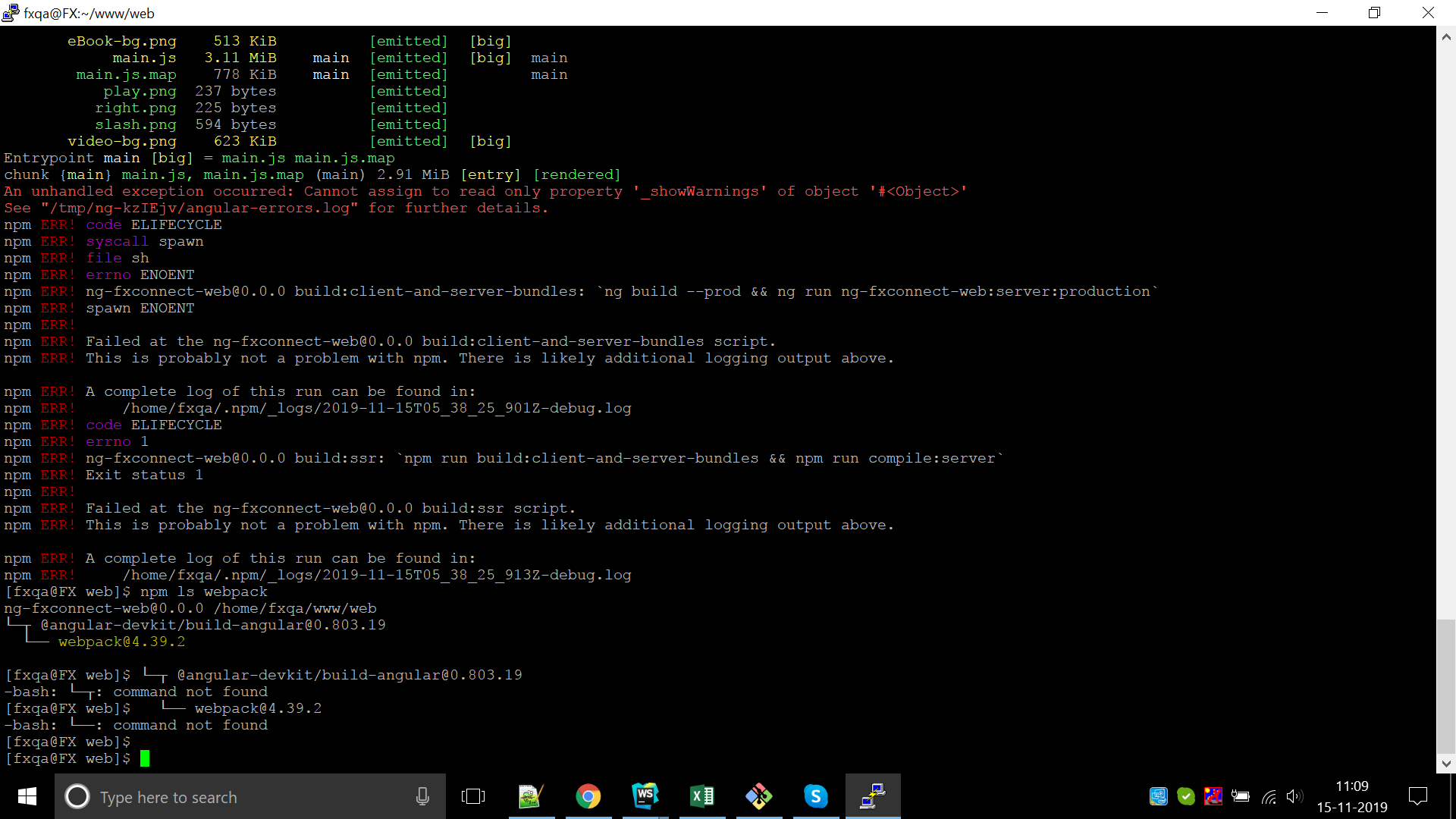The height and width of the screenshot is (819, 1456).
Task: Open Excel from the taskbar
Action: (701, 796)
